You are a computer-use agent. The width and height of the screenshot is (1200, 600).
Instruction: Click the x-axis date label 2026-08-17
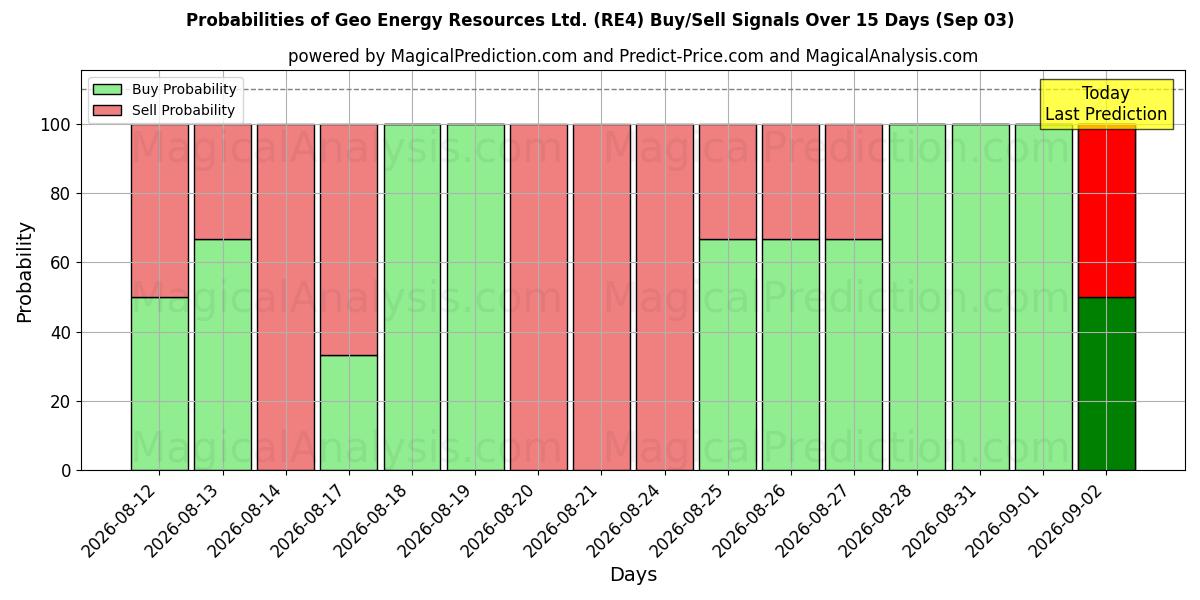pyautogui.click(x=311, y=519)
